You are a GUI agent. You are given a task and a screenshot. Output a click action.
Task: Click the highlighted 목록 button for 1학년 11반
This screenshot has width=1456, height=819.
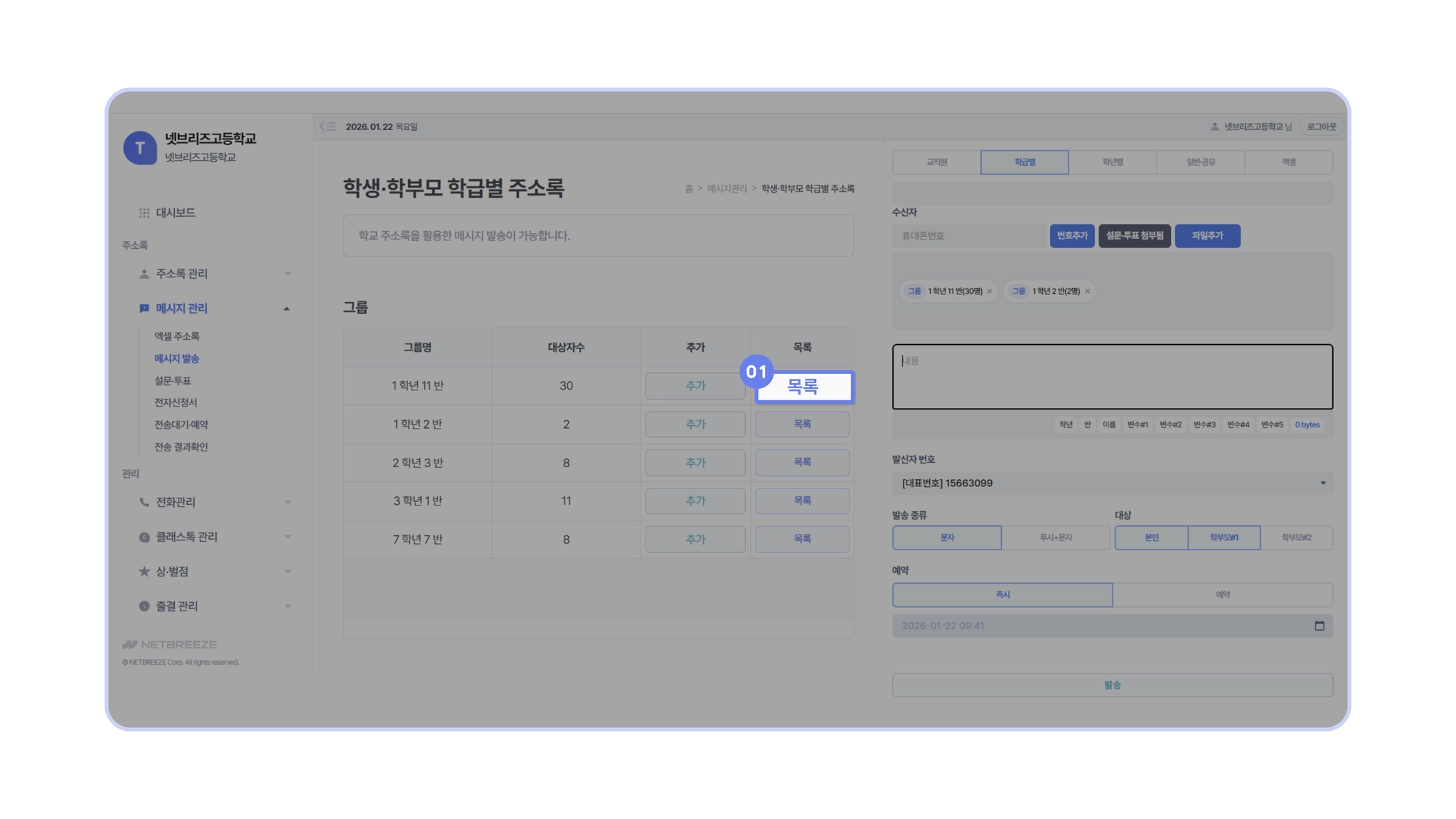(803, 387)
